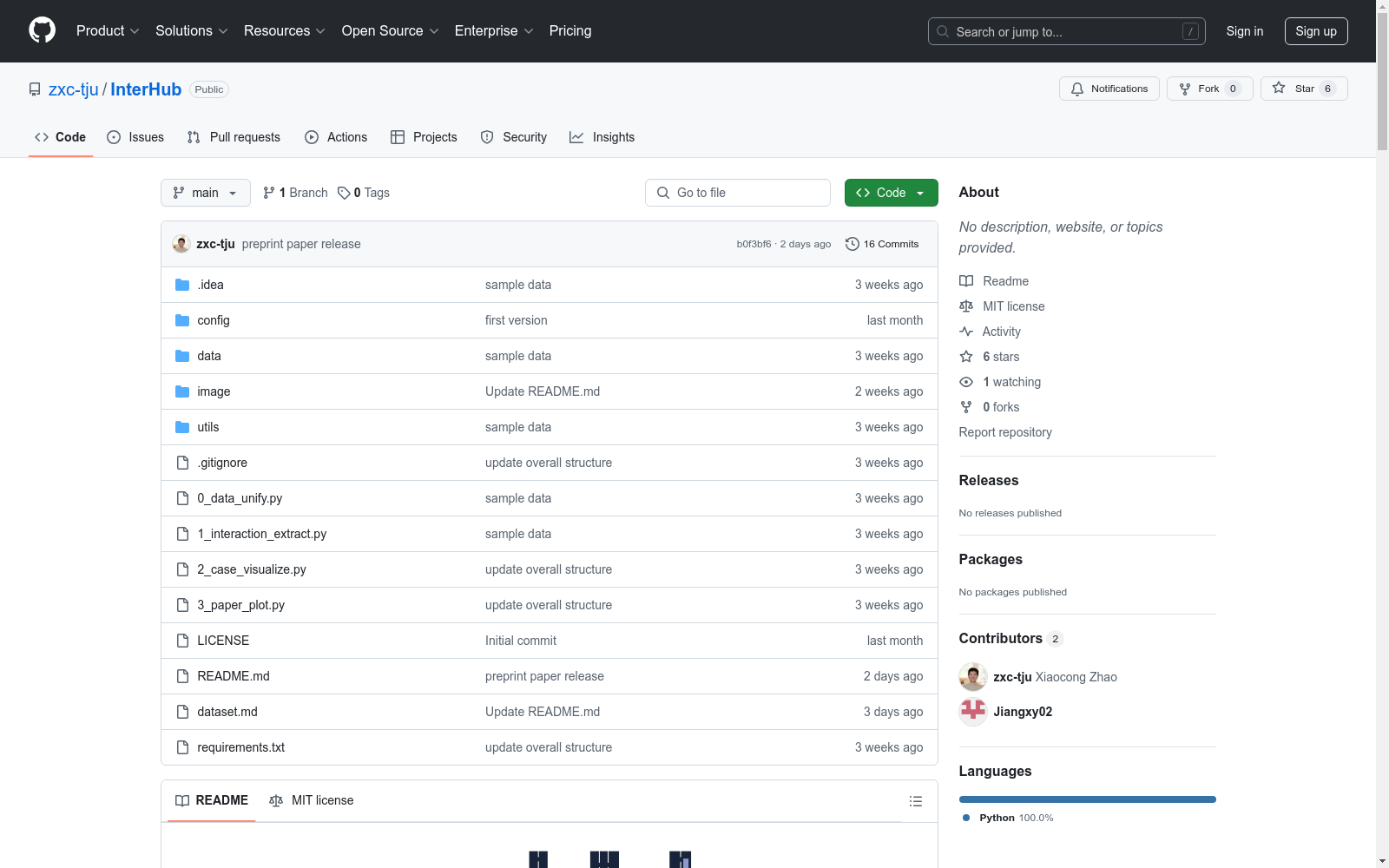Click the blue Python language dot

coord(966,818)
